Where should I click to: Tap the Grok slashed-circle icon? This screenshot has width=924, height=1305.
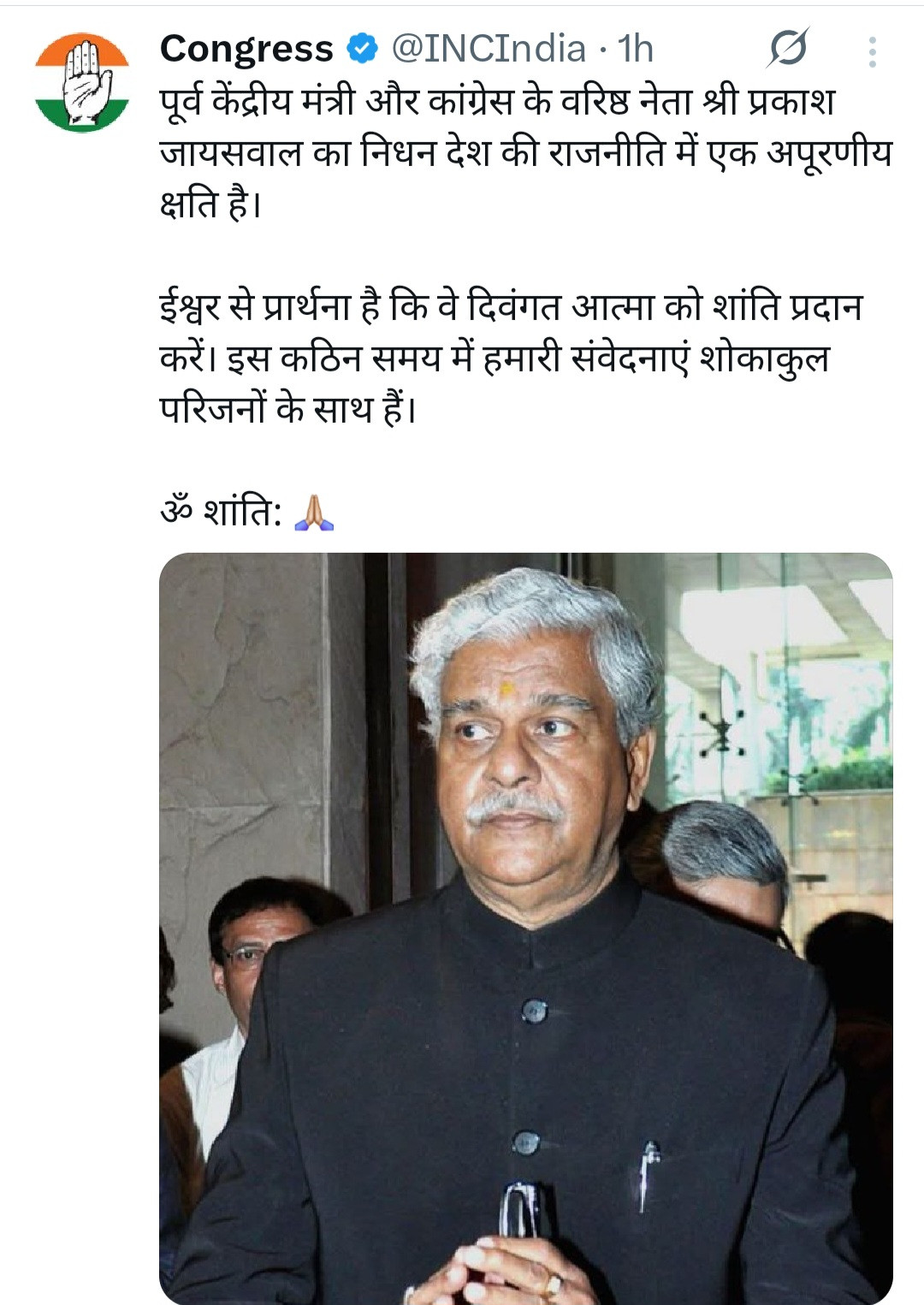[787, 49]
